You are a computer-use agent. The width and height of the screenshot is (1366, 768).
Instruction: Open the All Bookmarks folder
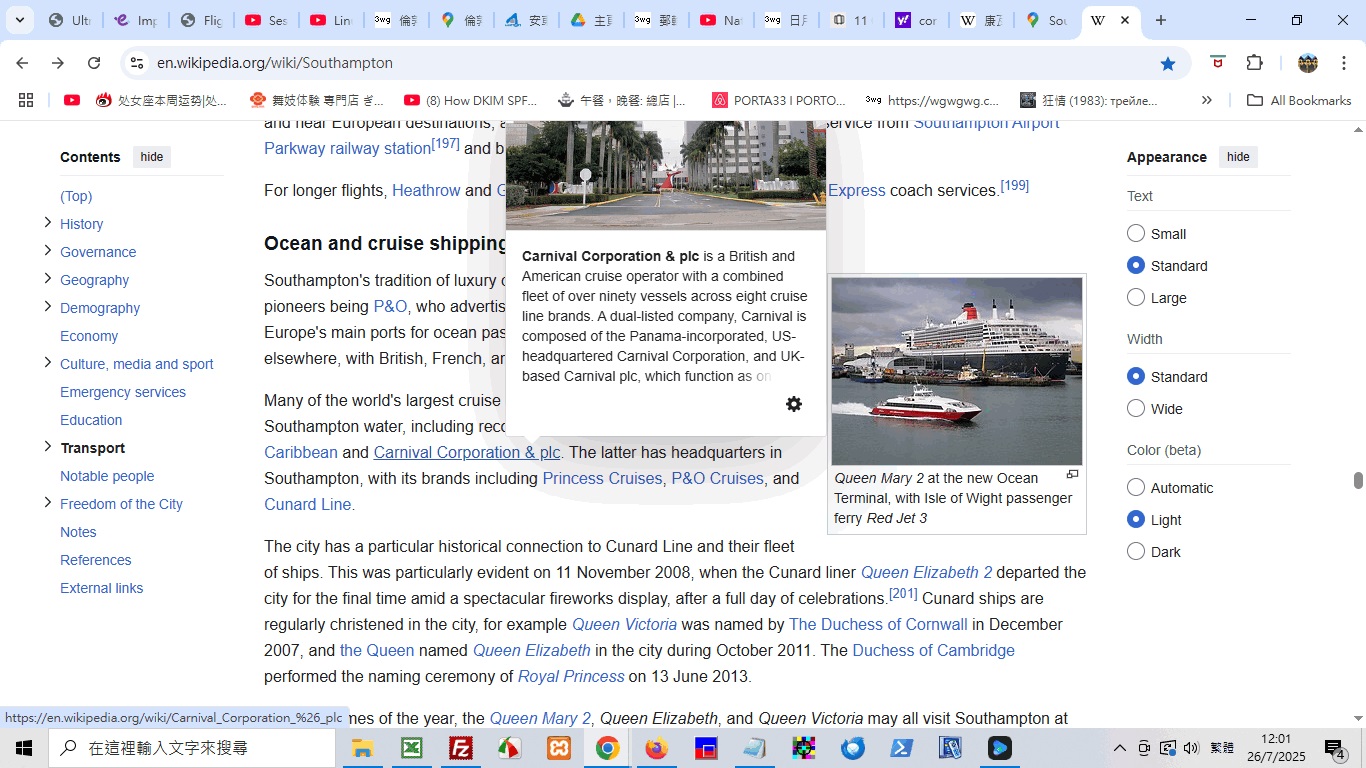pos(1299,100)
